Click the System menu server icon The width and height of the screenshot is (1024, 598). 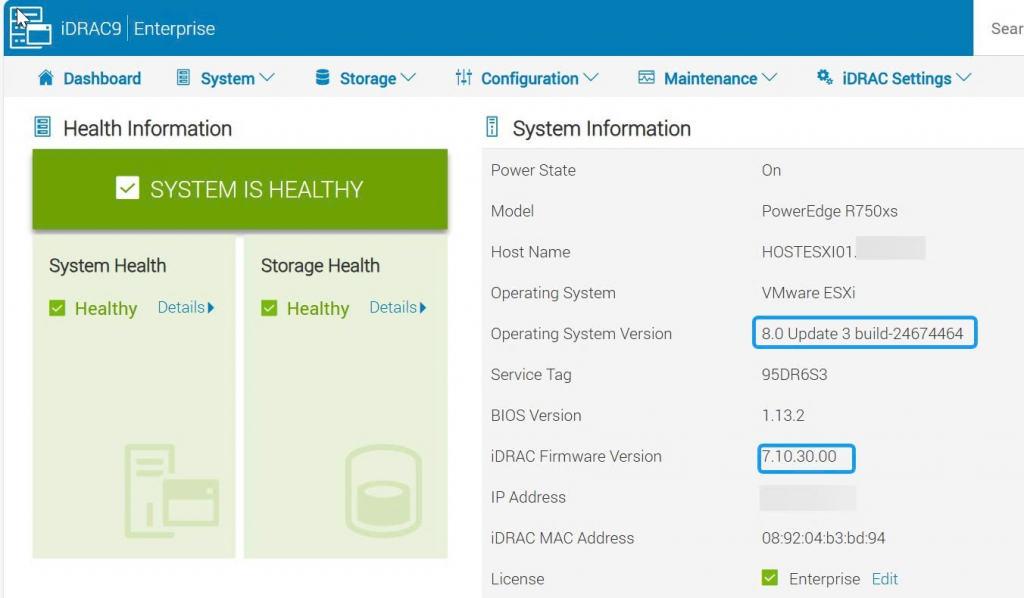(x=184, y=78)
